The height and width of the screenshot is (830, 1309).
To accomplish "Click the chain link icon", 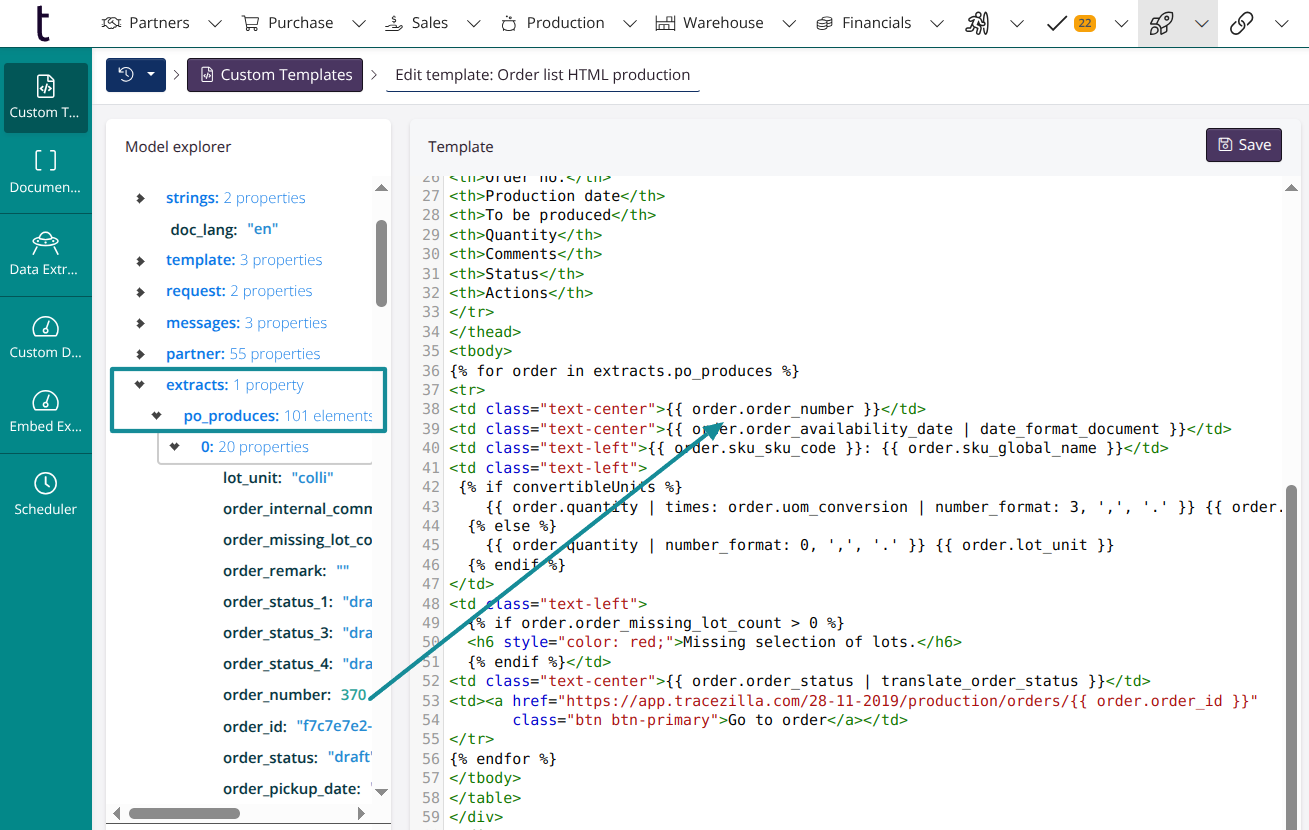I will pos(1242,23).
